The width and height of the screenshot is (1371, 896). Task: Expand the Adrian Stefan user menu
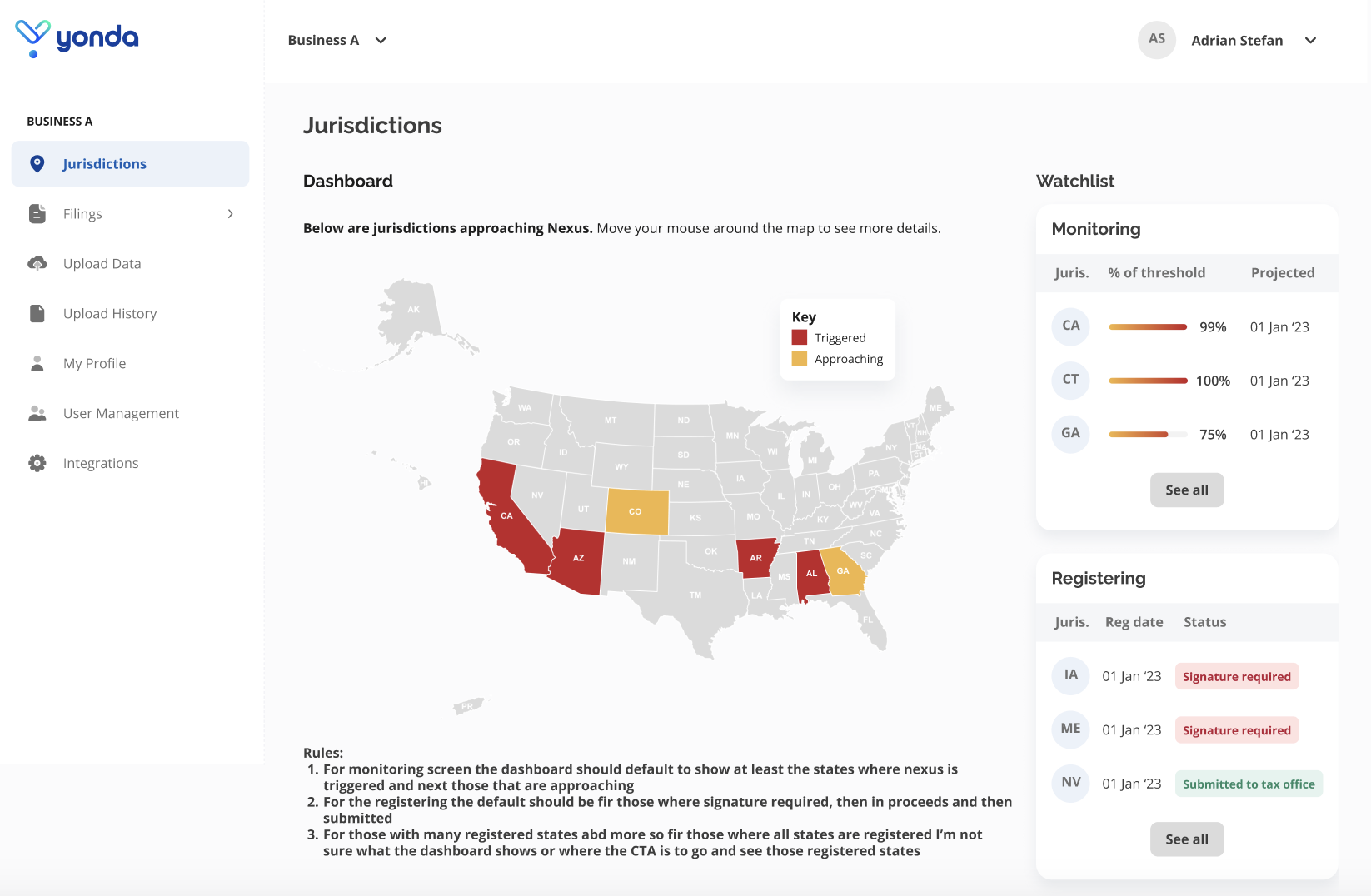coord(1310,41)
